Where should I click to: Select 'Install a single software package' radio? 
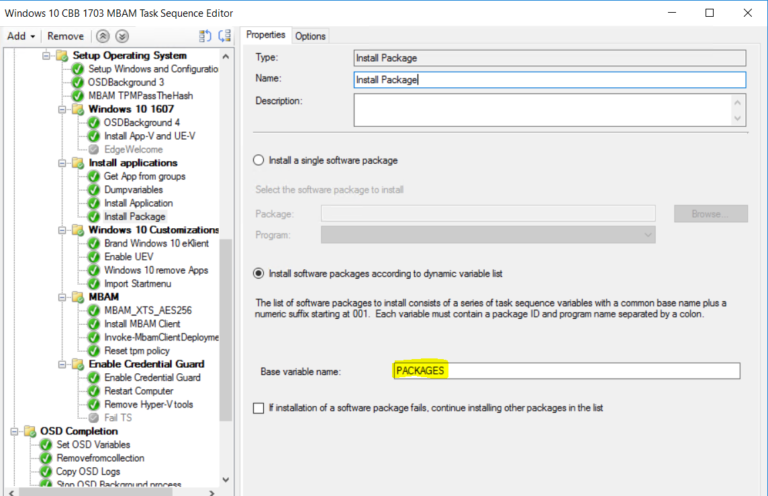(260, 160)
